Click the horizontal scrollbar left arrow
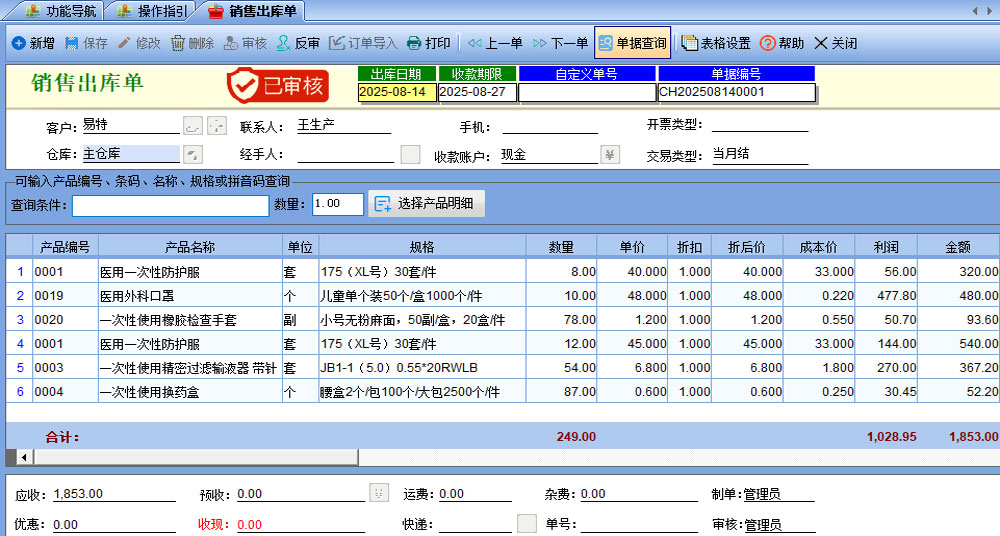This screenshot has width=1000, height=536. coord(24,457)
